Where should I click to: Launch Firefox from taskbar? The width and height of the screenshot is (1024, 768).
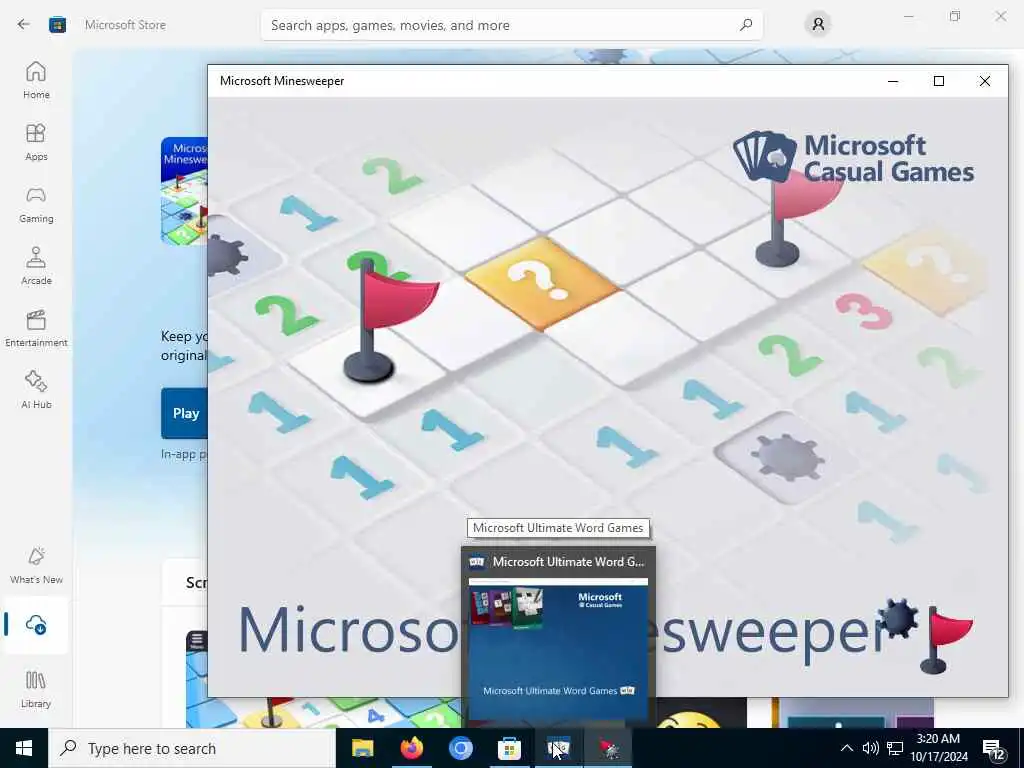411,748
